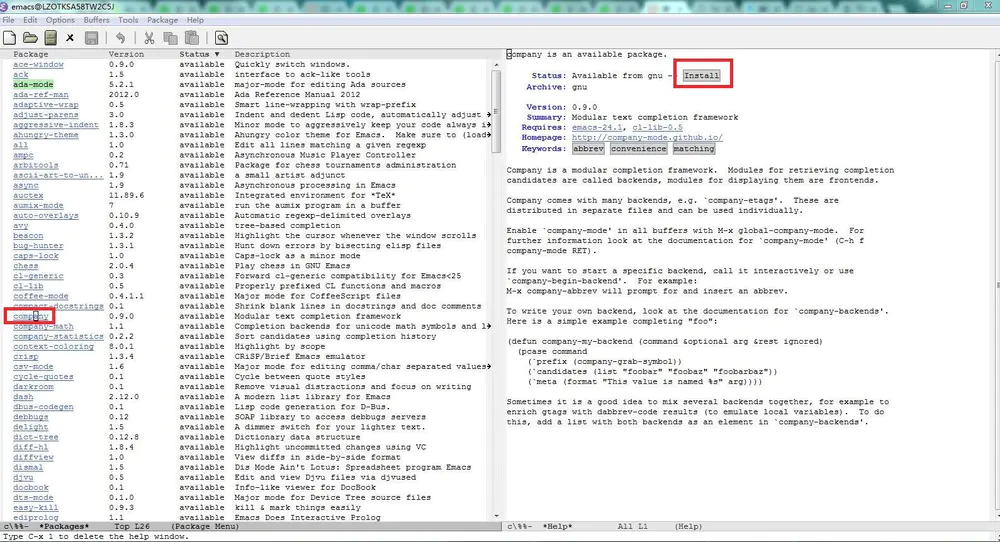Cut selection using scissors icon
The width and height of the screenshot is (1000, 542).
[149, 38]
